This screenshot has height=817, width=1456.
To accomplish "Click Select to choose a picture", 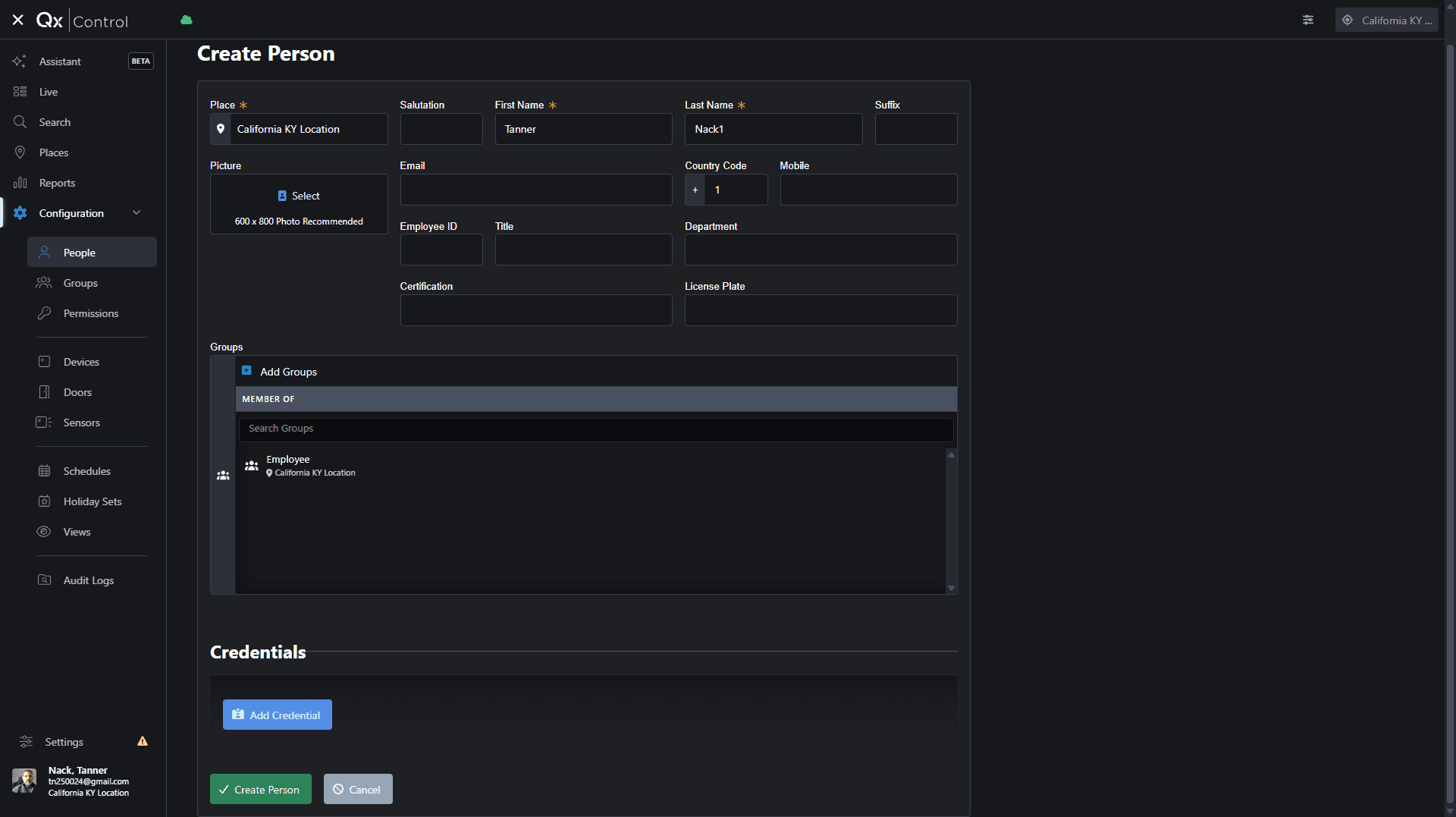I will tap(299, 196).
